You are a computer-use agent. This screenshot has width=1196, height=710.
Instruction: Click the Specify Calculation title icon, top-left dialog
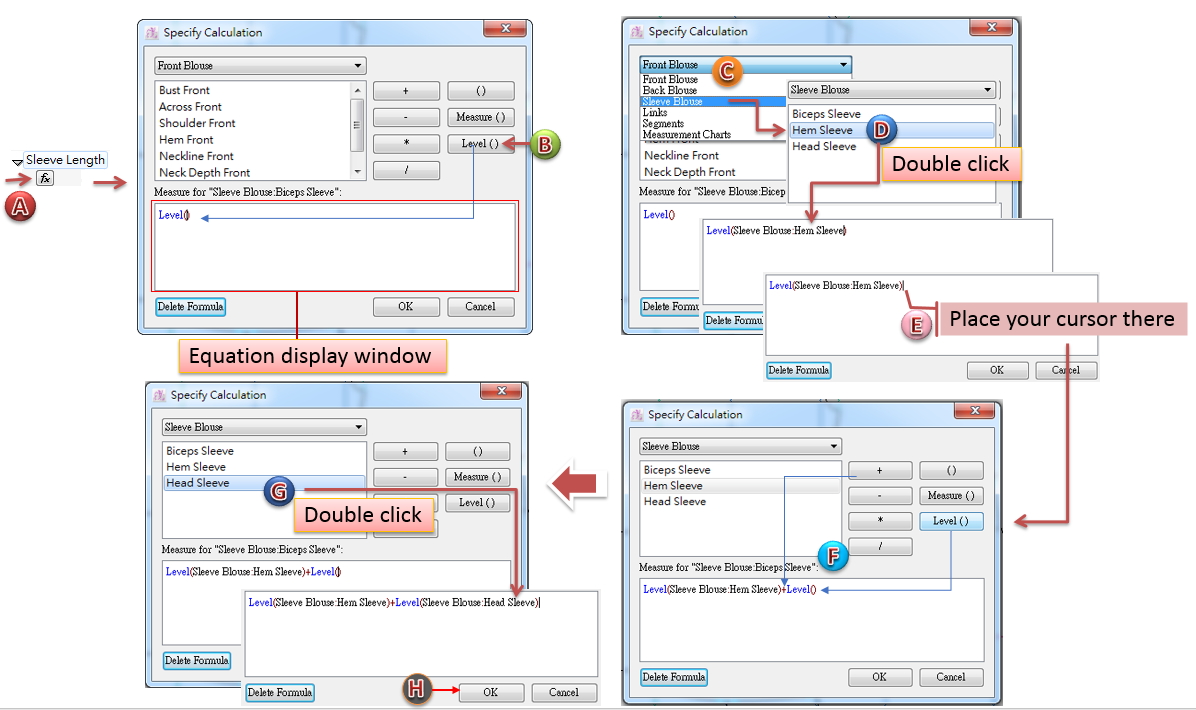pyautogui.click(x=152, y=32)
